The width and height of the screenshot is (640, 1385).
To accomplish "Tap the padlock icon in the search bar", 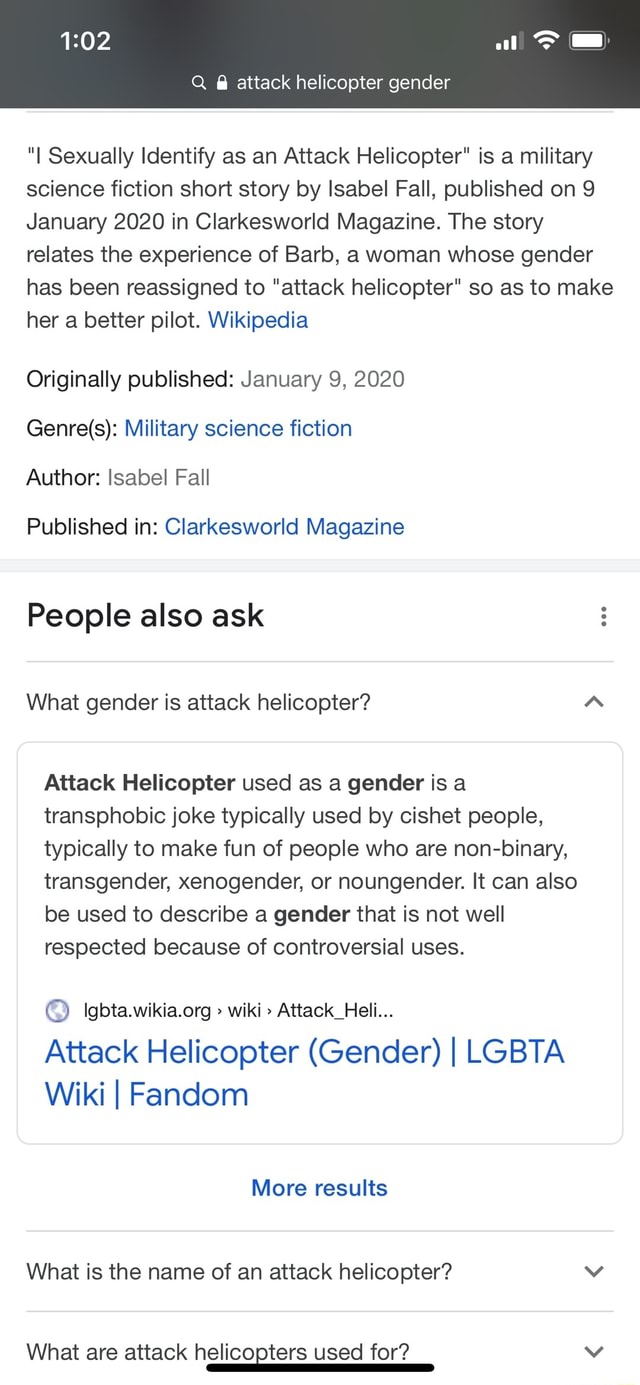I will pyautogui.click(x=219, y=83).
